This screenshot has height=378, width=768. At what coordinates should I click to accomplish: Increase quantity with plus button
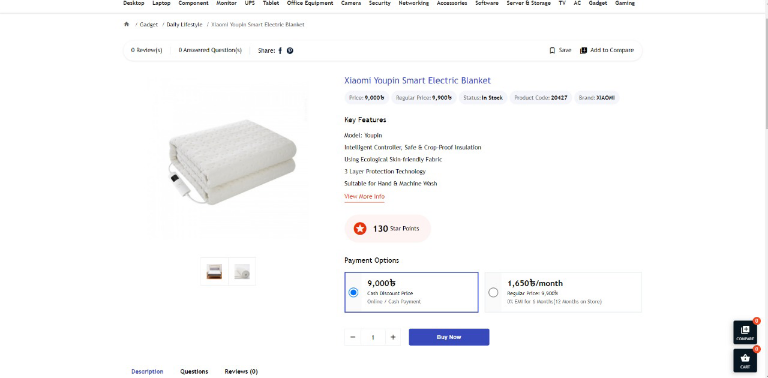click(x=393, y=337)
